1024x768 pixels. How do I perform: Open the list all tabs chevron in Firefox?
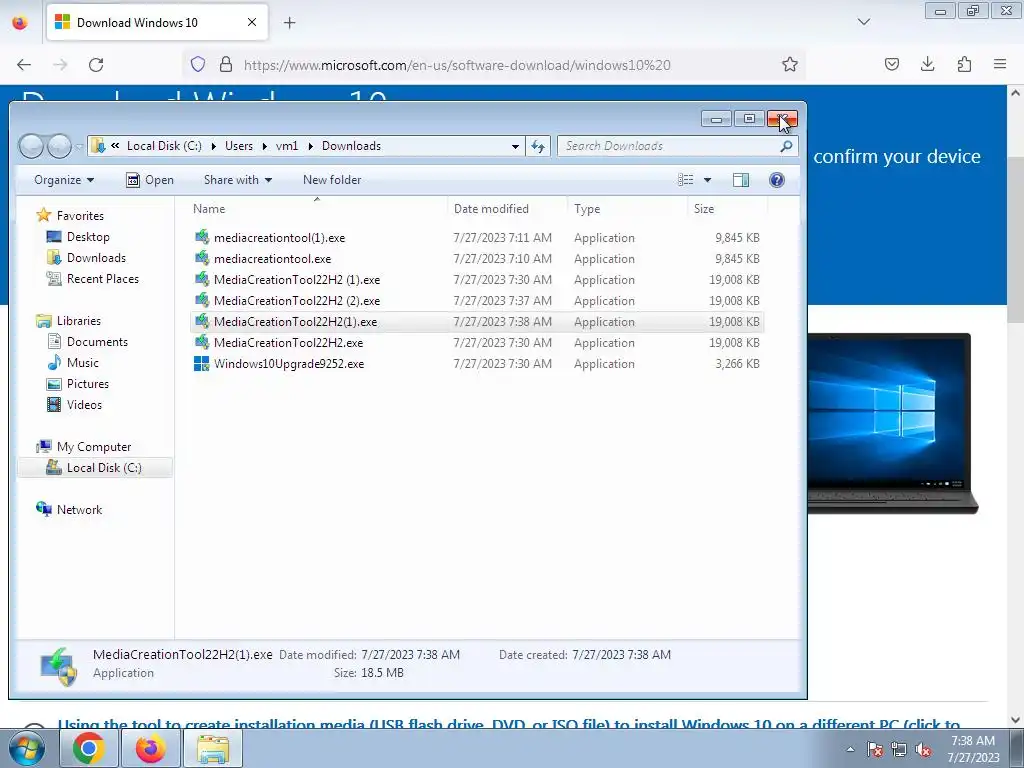click(863, 22)
